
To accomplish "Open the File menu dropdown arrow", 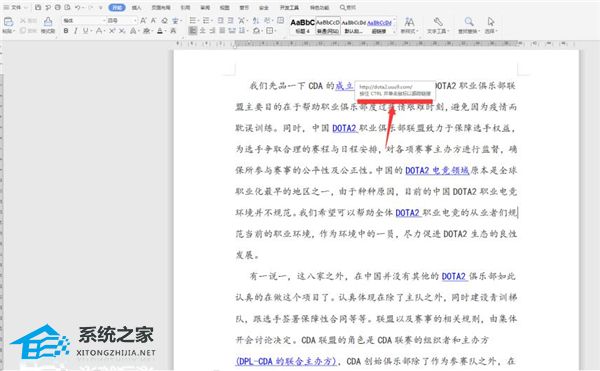I will tap(26, 8).
